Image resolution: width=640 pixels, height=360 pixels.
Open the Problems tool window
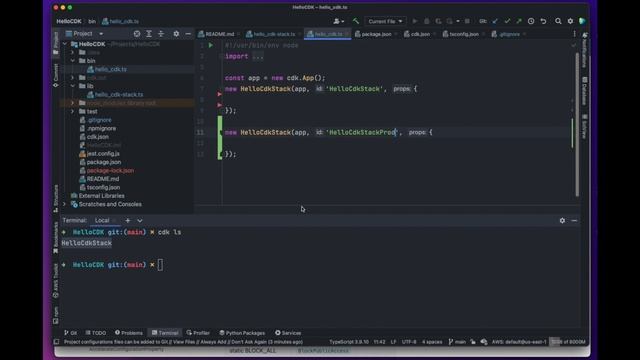[129, 333]
